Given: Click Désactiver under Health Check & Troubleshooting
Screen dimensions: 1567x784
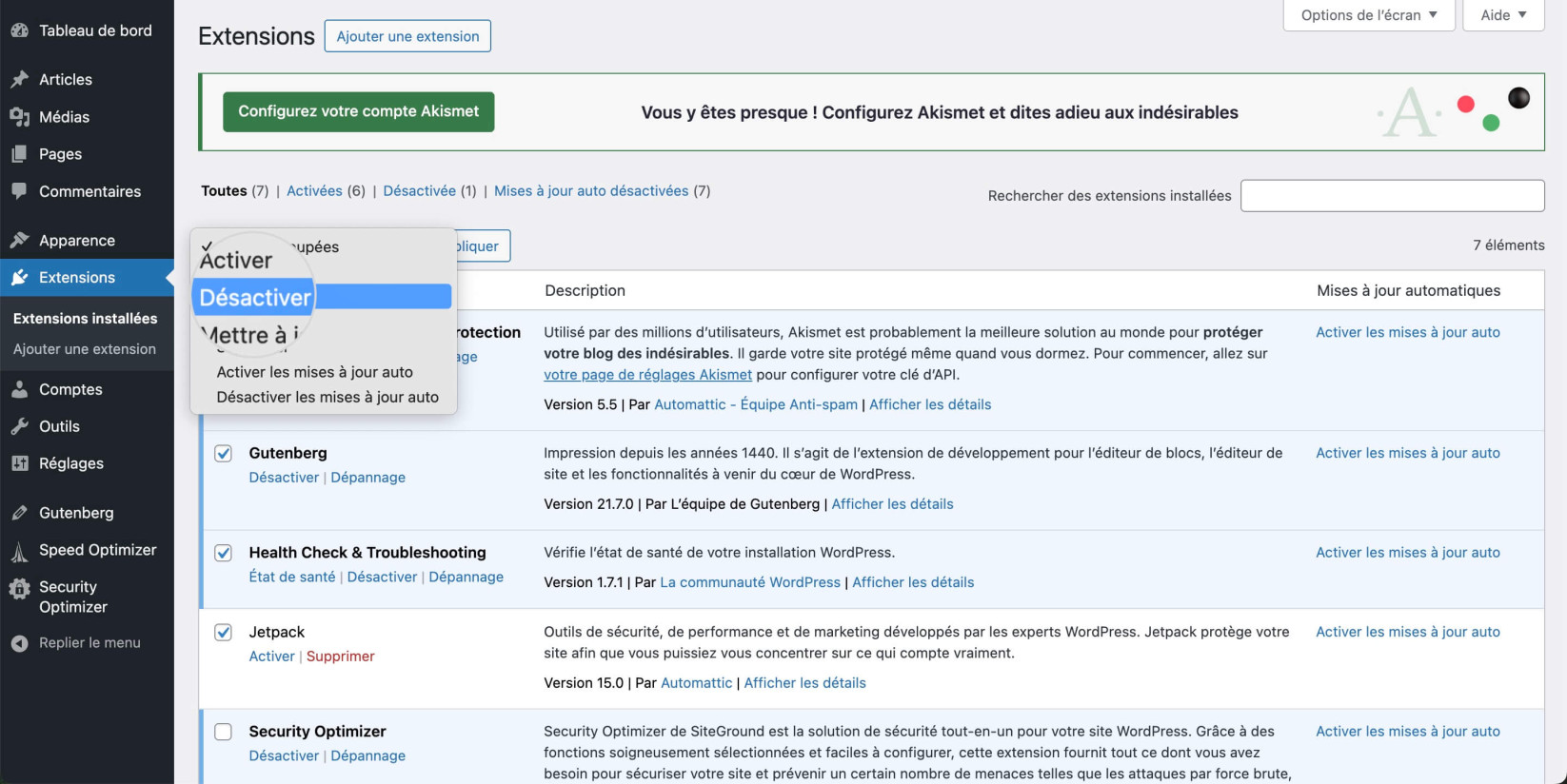Looking at the screenshot, I should tap(382, 577).
